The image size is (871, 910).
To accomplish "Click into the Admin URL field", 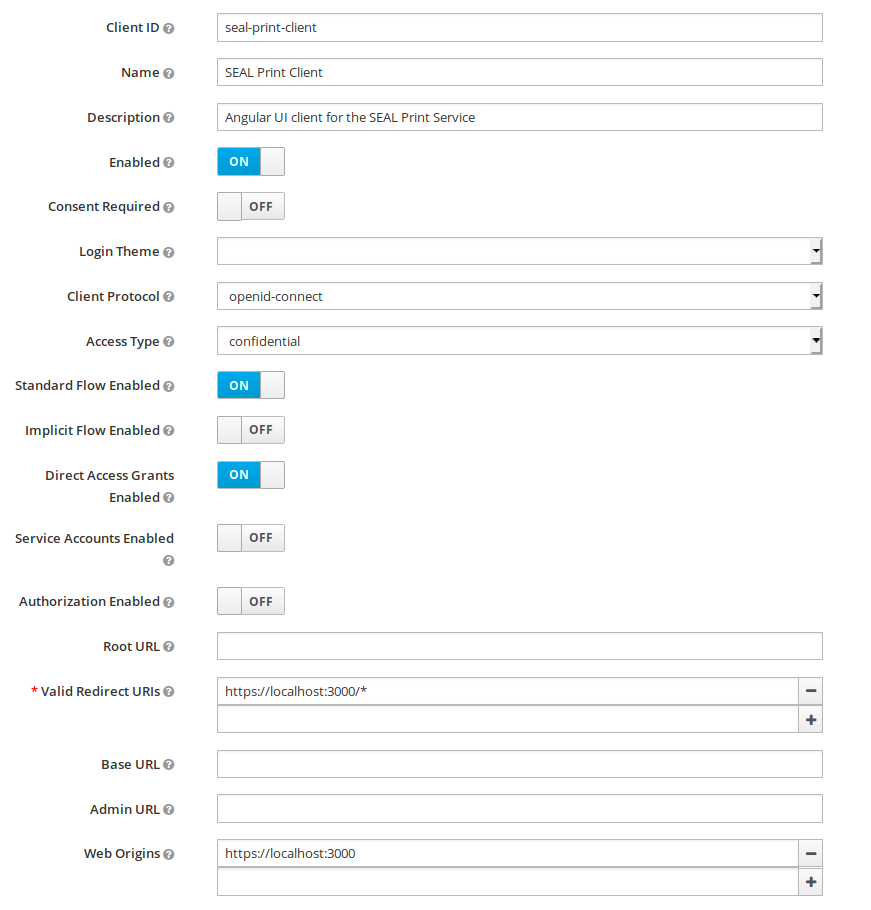I will coord(519,809).
